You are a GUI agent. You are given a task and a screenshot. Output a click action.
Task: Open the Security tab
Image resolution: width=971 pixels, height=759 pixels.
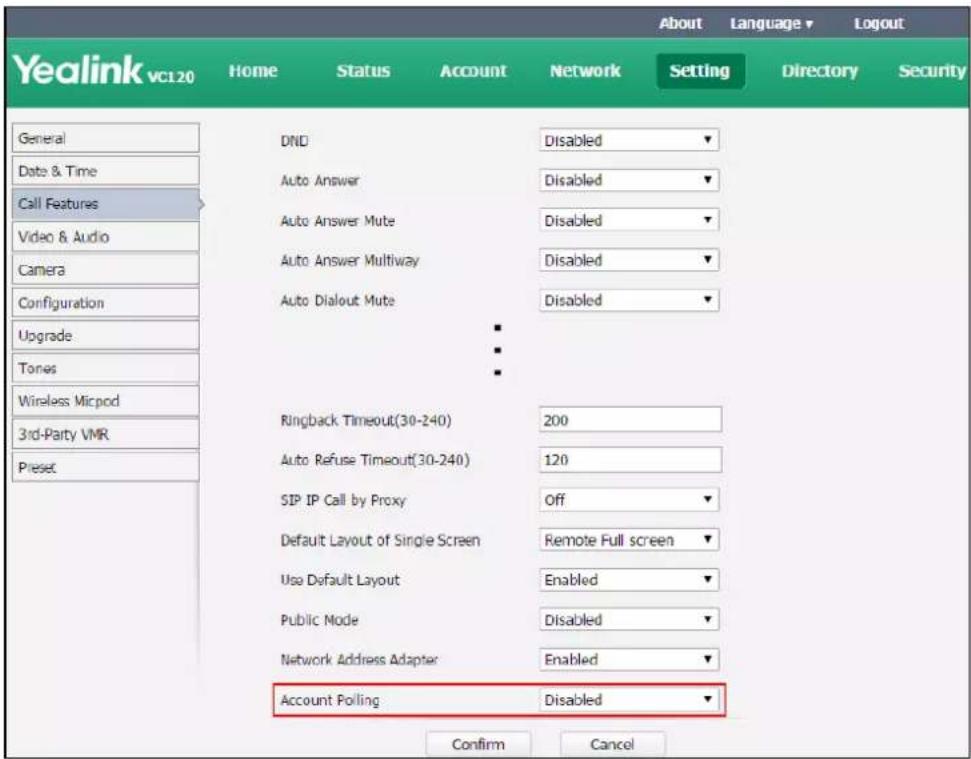pos(932,71)
